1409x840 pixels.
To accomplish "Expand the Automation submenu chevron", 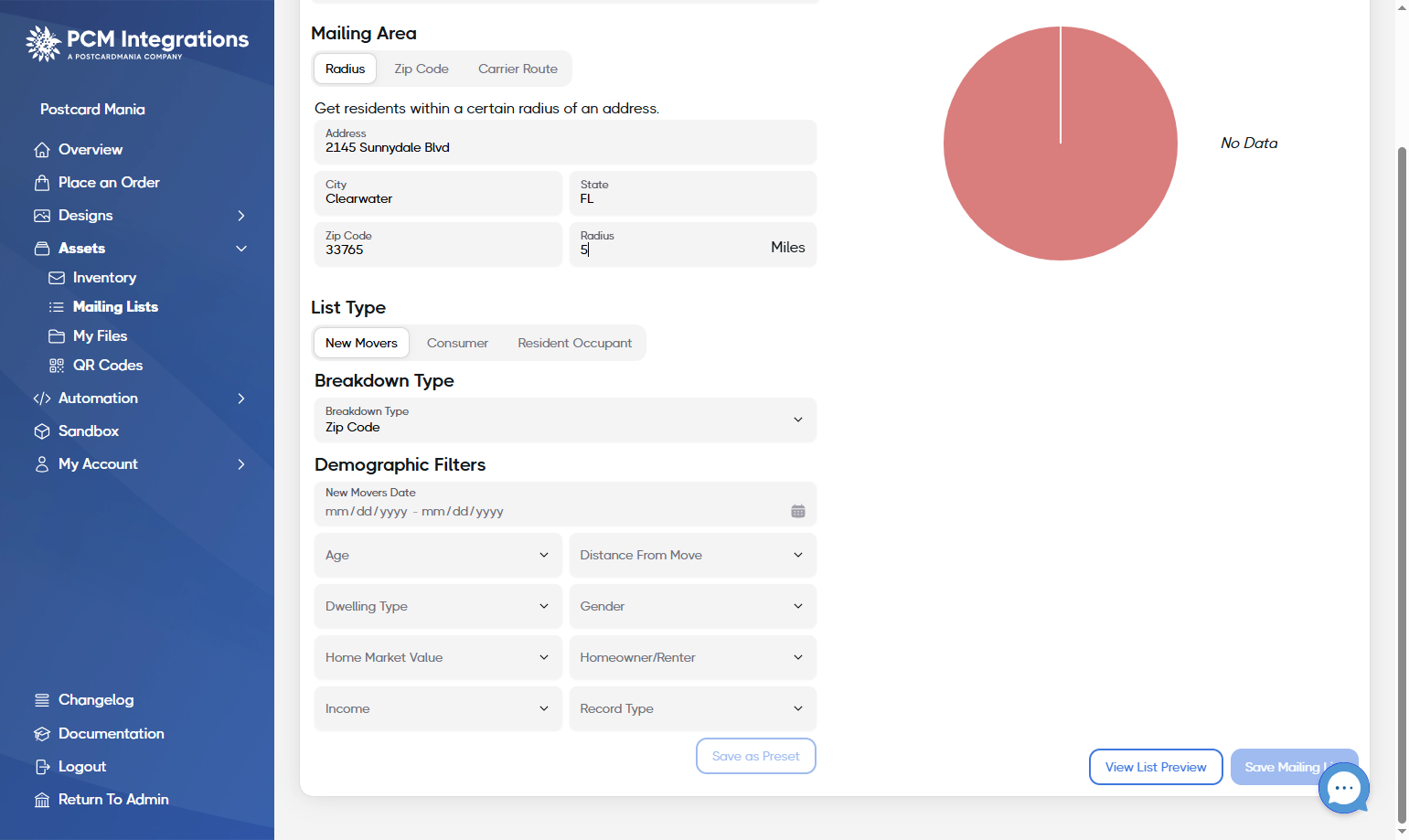I will pyautogui.click(x=241, y=399).
